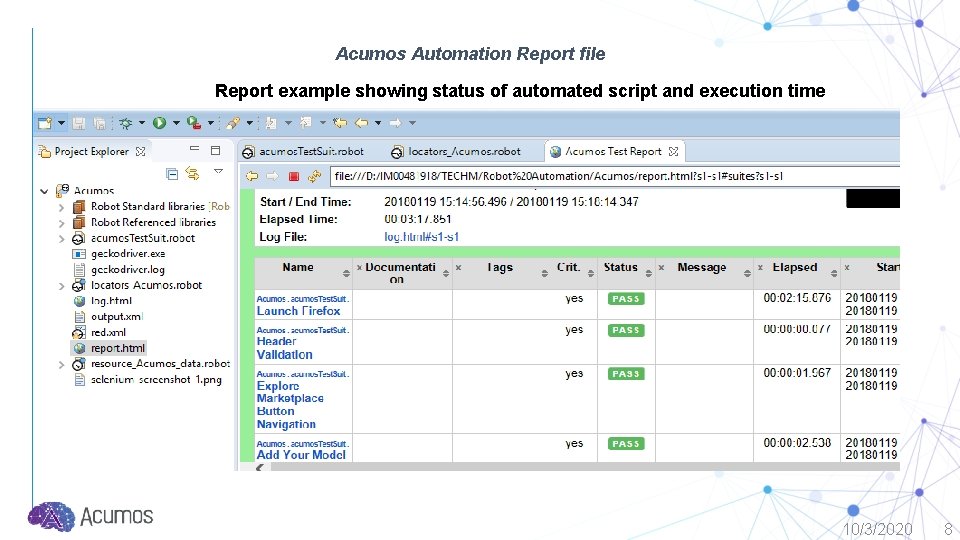Click the report URL address field
Viewport: 960px width, 540px height.
[x=615, y=176]
